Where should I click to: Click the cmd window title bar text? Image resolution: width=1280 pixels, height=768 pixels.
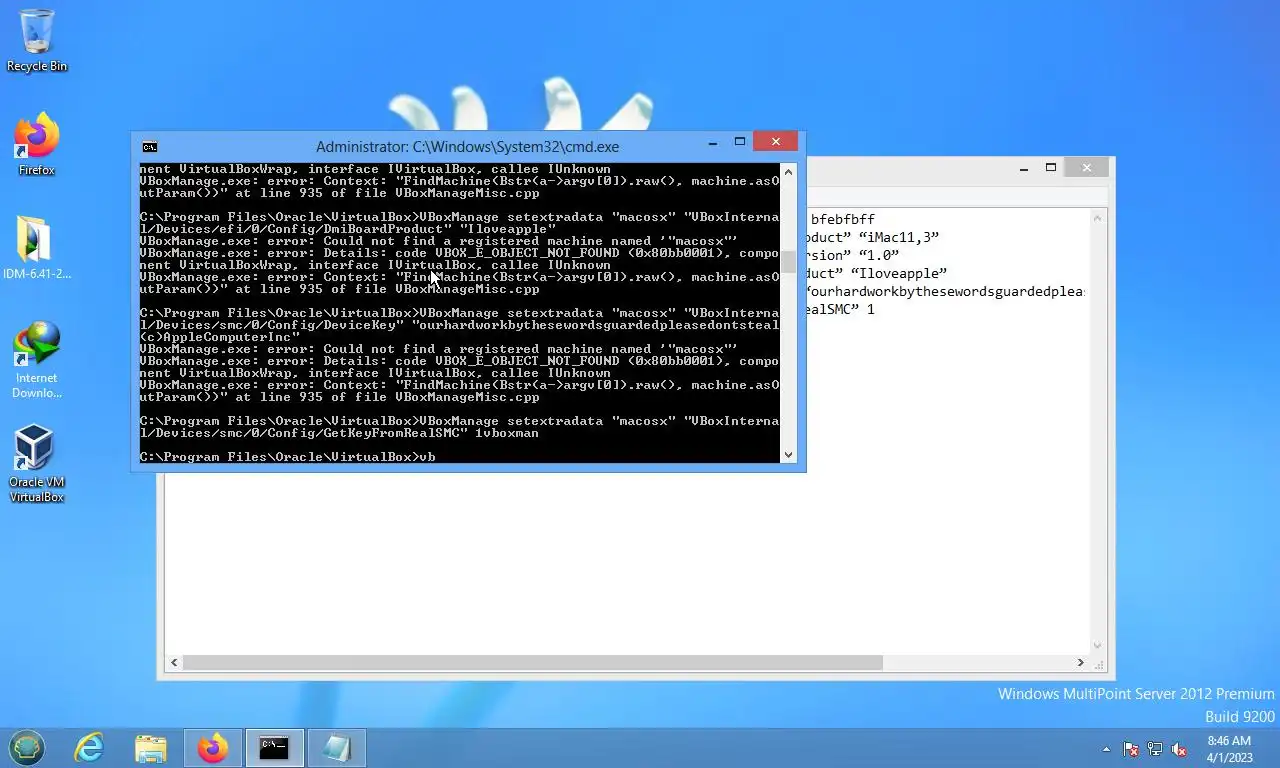click(x=467, y=147)
